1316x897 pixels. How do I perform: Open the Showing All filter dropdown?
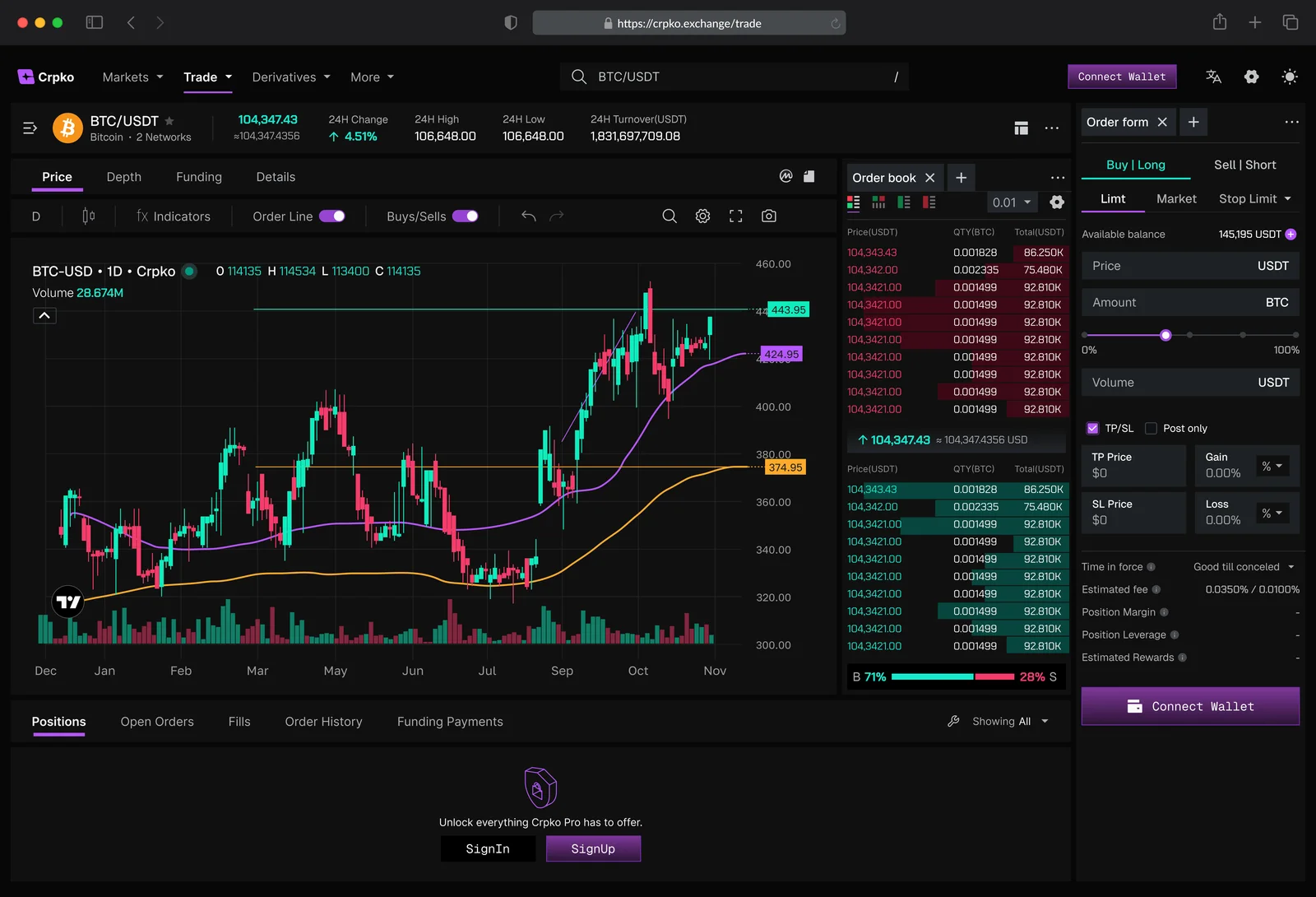[x=1011, y=721]
